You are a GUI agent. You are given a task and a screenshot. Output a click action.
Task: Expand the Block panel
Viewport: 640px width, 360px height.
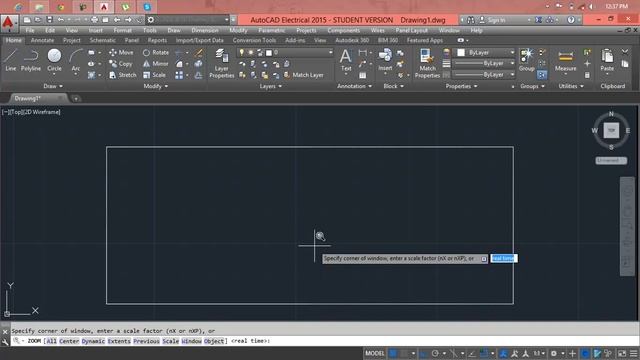pyautogui.click(x=393, y=86)
